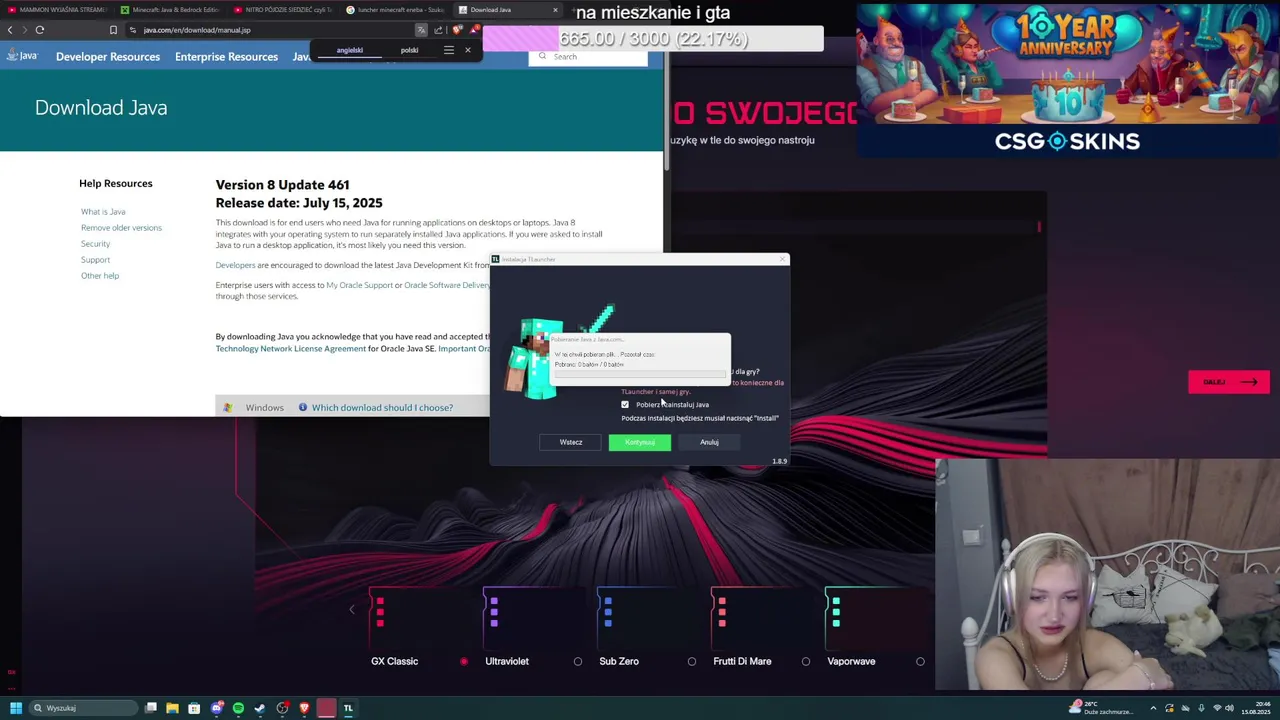This screenshot has width=1280, height=720.
Task: Open volume control in system tray
Action: pyautogui.click(x=1229, y=708)
